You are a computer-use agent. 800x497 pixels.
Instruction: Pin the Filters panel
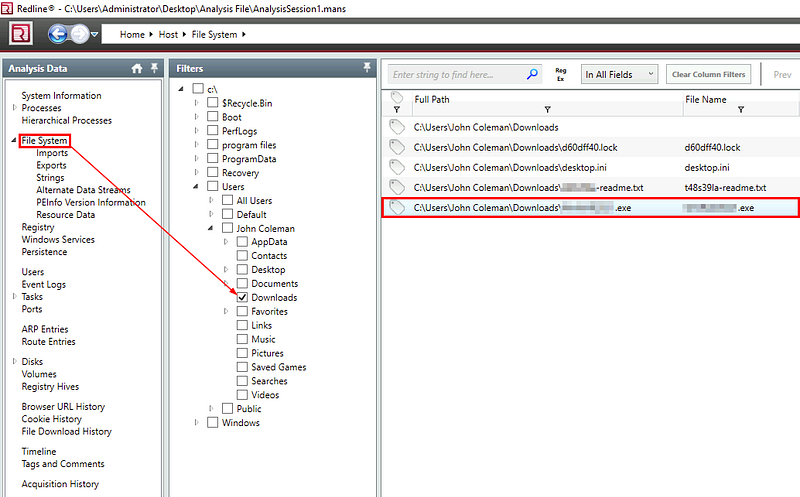click(366, 67)
